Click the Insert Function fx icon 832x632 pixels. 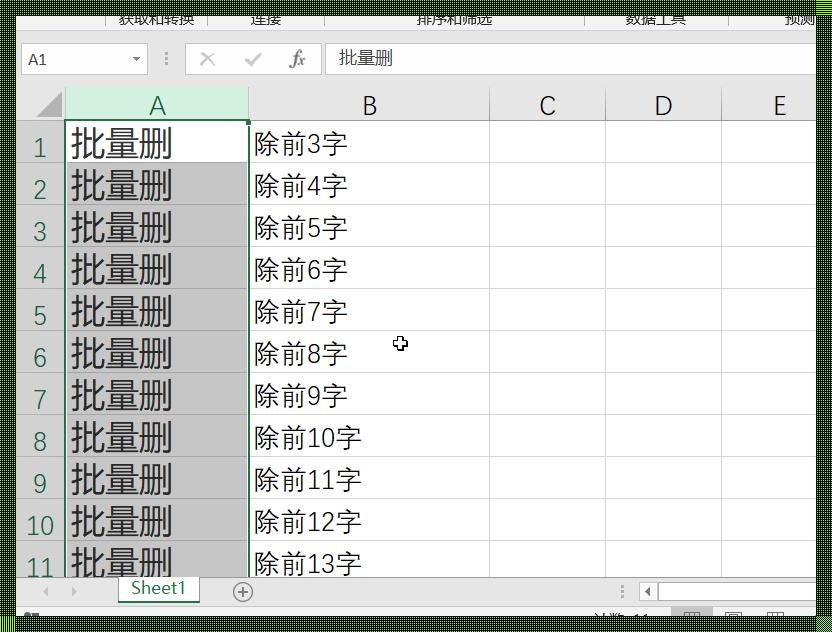pos(297,59)
